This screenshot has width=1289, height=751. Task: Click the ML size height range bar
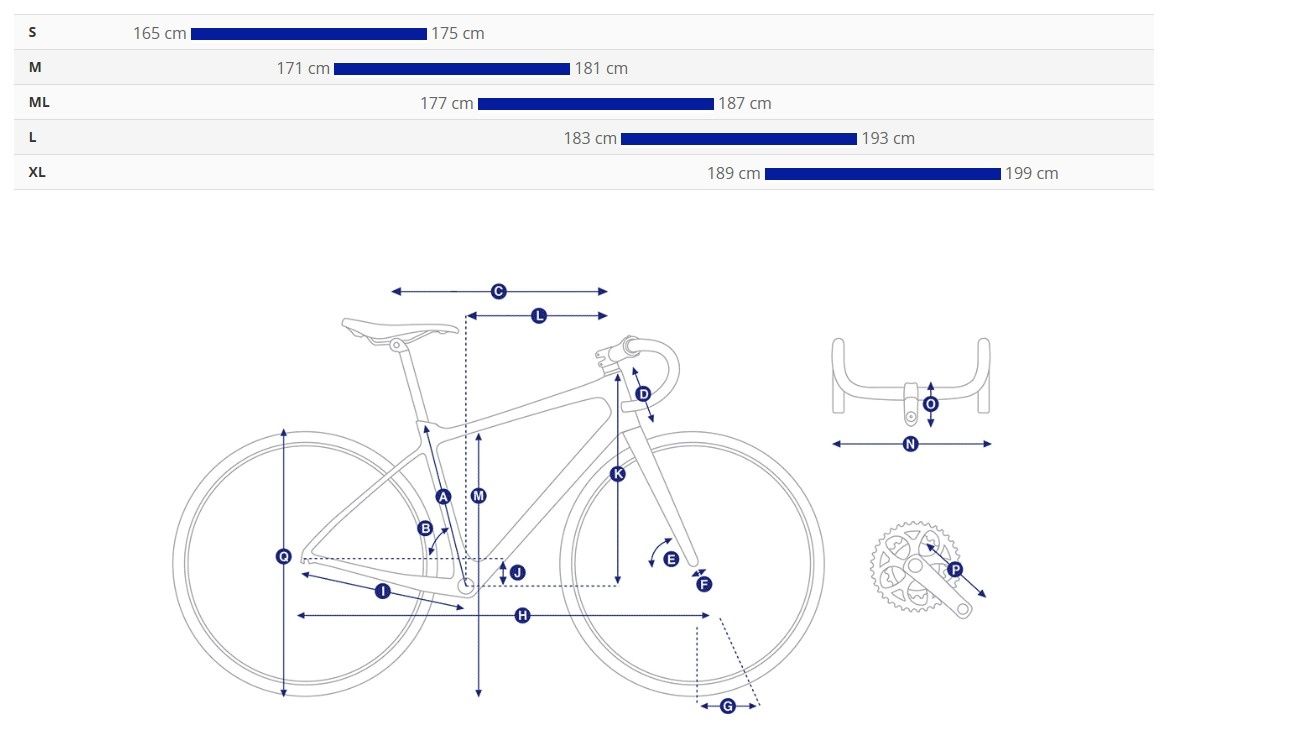[x=596, y=104]
